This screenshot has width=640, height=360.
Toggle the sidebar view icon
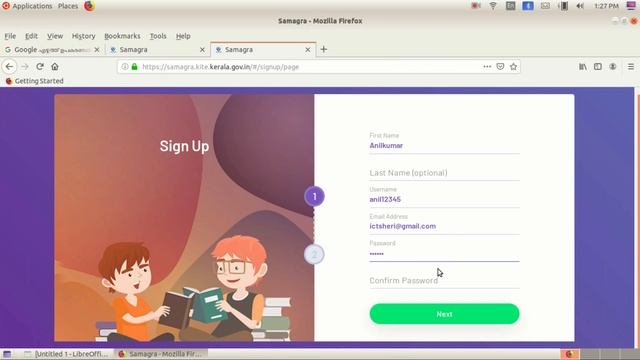point(598,67)
